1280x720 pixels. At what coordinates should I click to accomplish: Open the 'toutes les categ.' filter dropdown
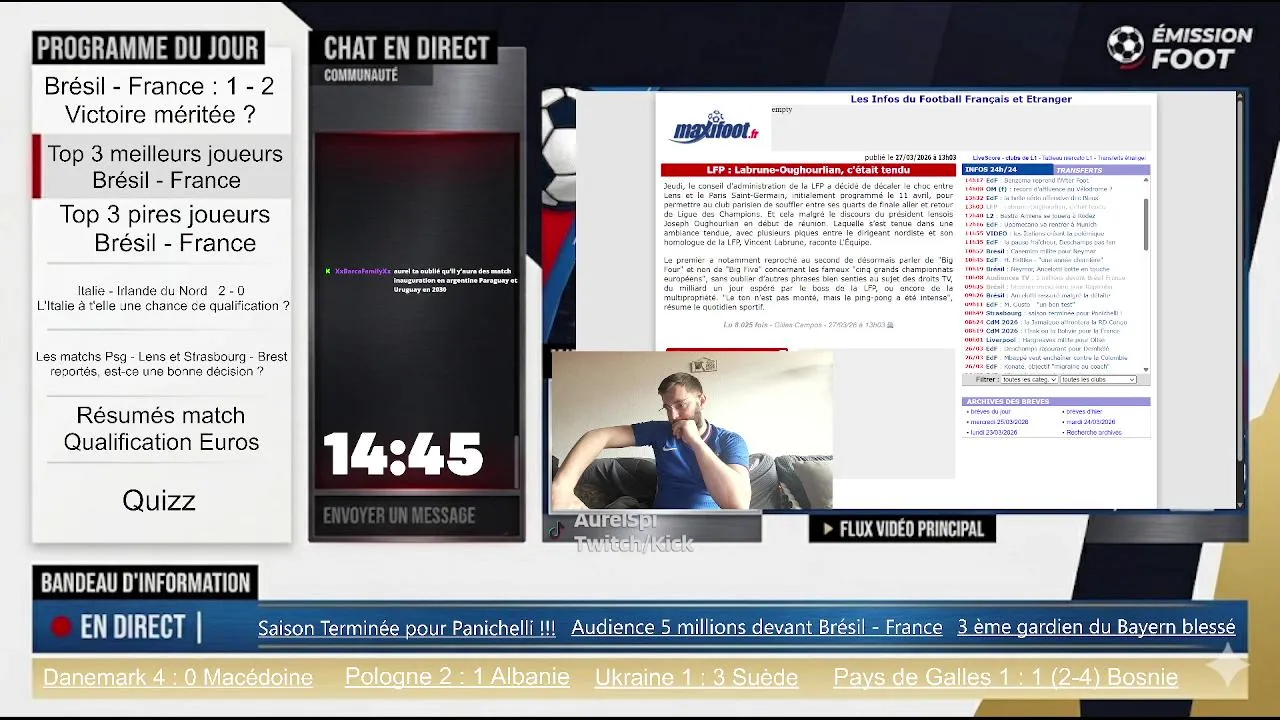(1029, 380)
